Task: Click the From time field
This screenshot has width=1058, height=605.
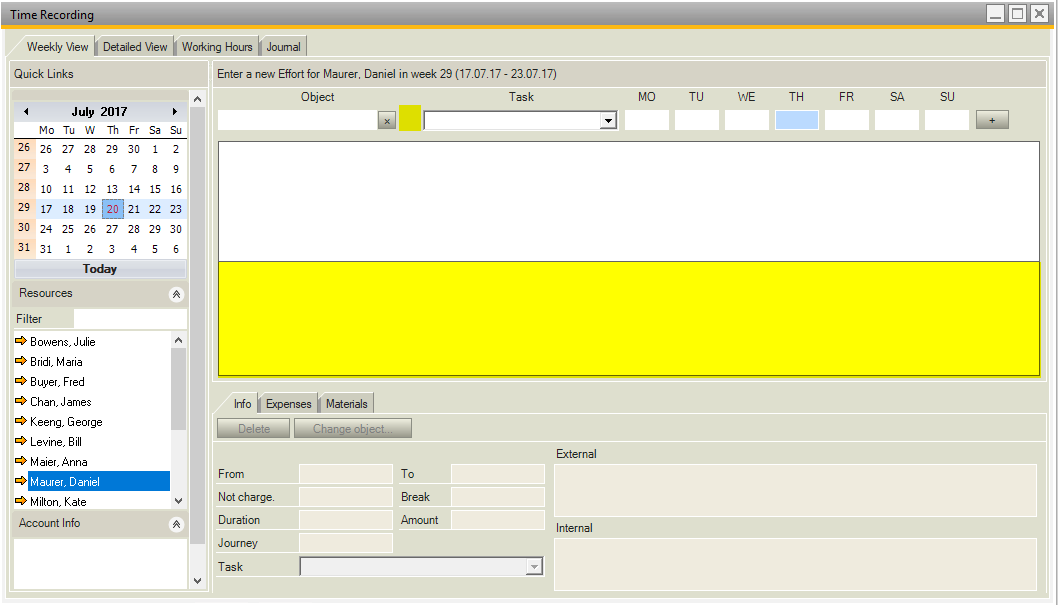Action: [x=345, y=473]
